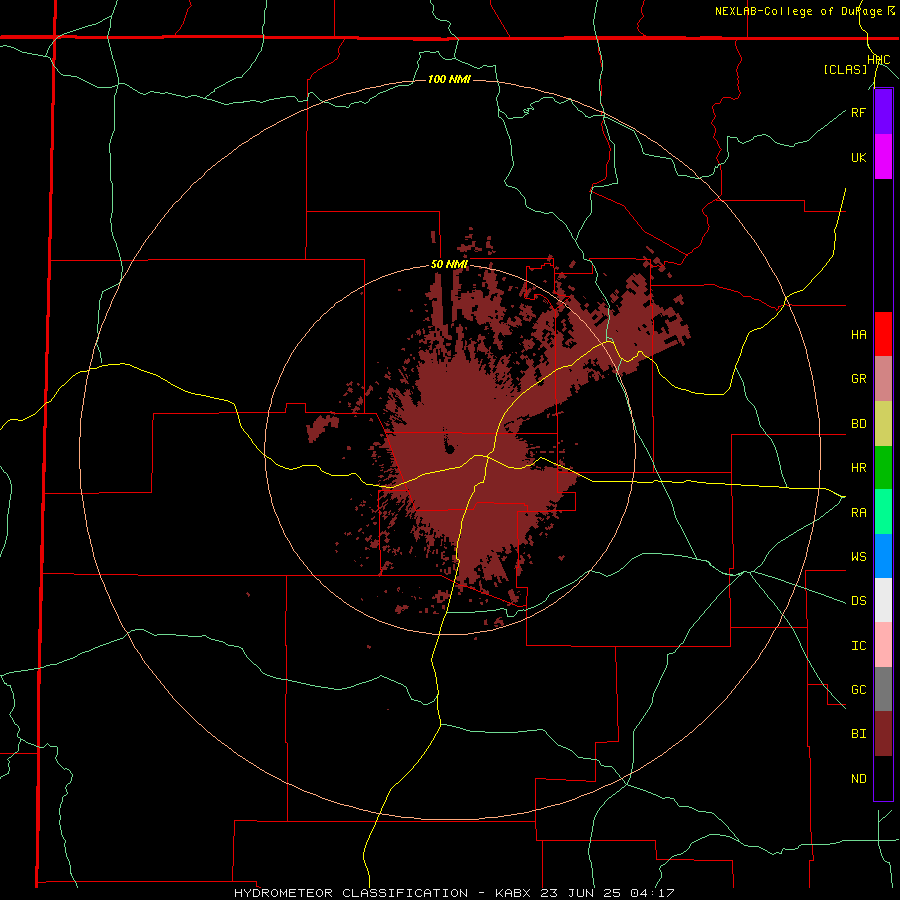
Task: Click the ND black legend swatch
Action: pos(883,778)
